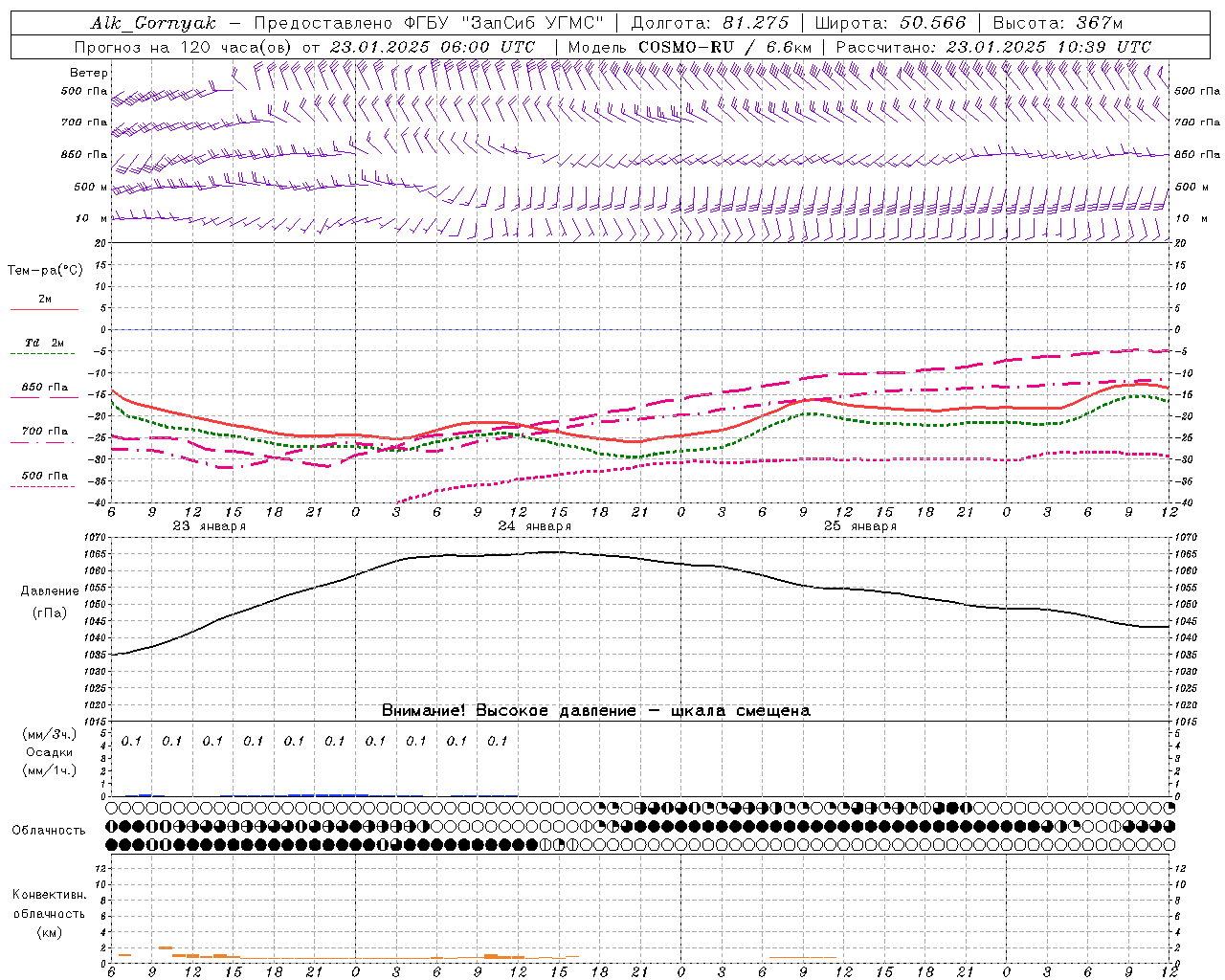Click the (км) unit label
The image size is (1225, 980).
tap(49, 932)
